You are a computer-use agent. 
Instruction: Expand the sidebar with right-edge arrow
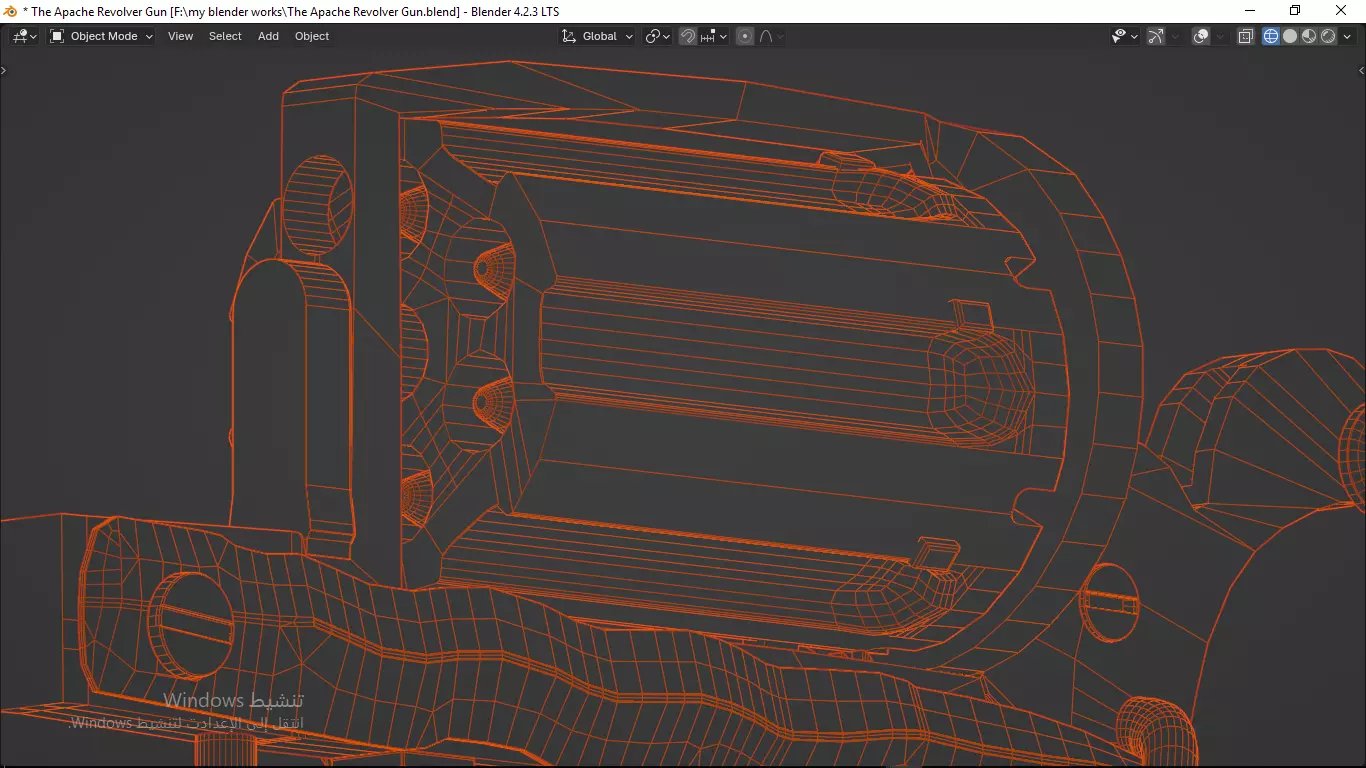click(x=1361, y=70)
